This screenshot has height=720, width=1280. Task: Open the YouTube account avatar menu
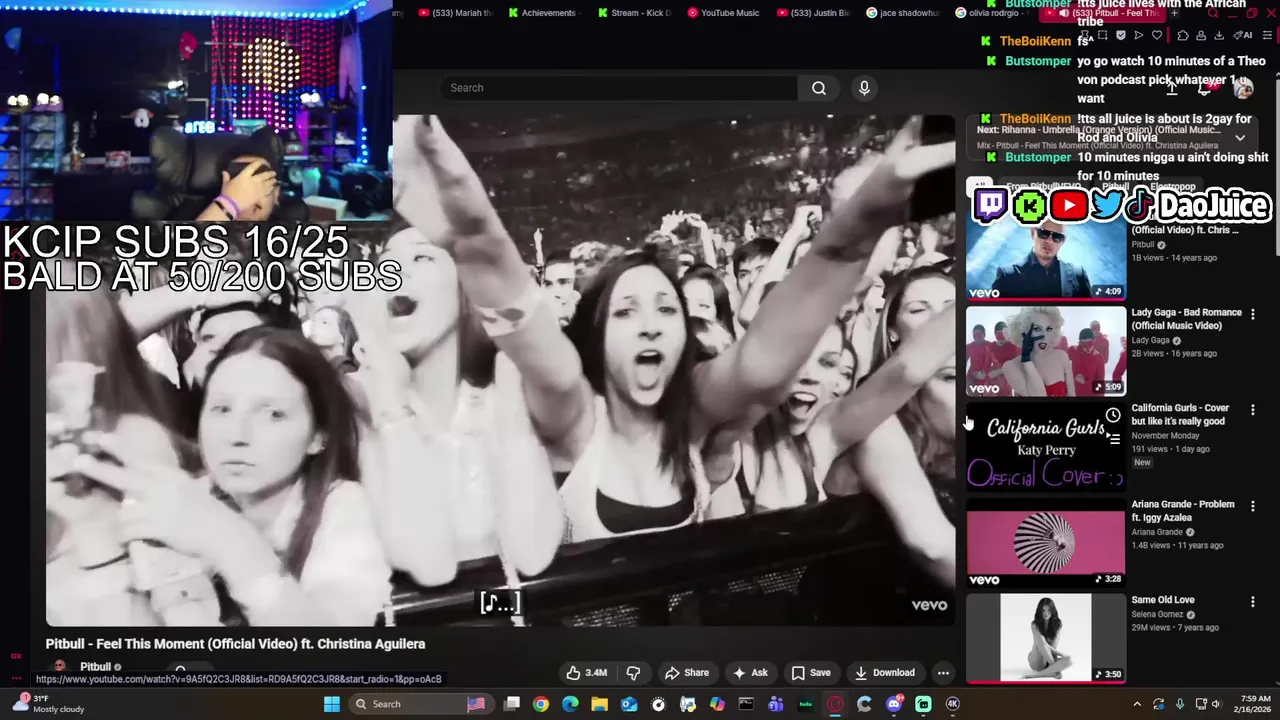point(1243,88)
